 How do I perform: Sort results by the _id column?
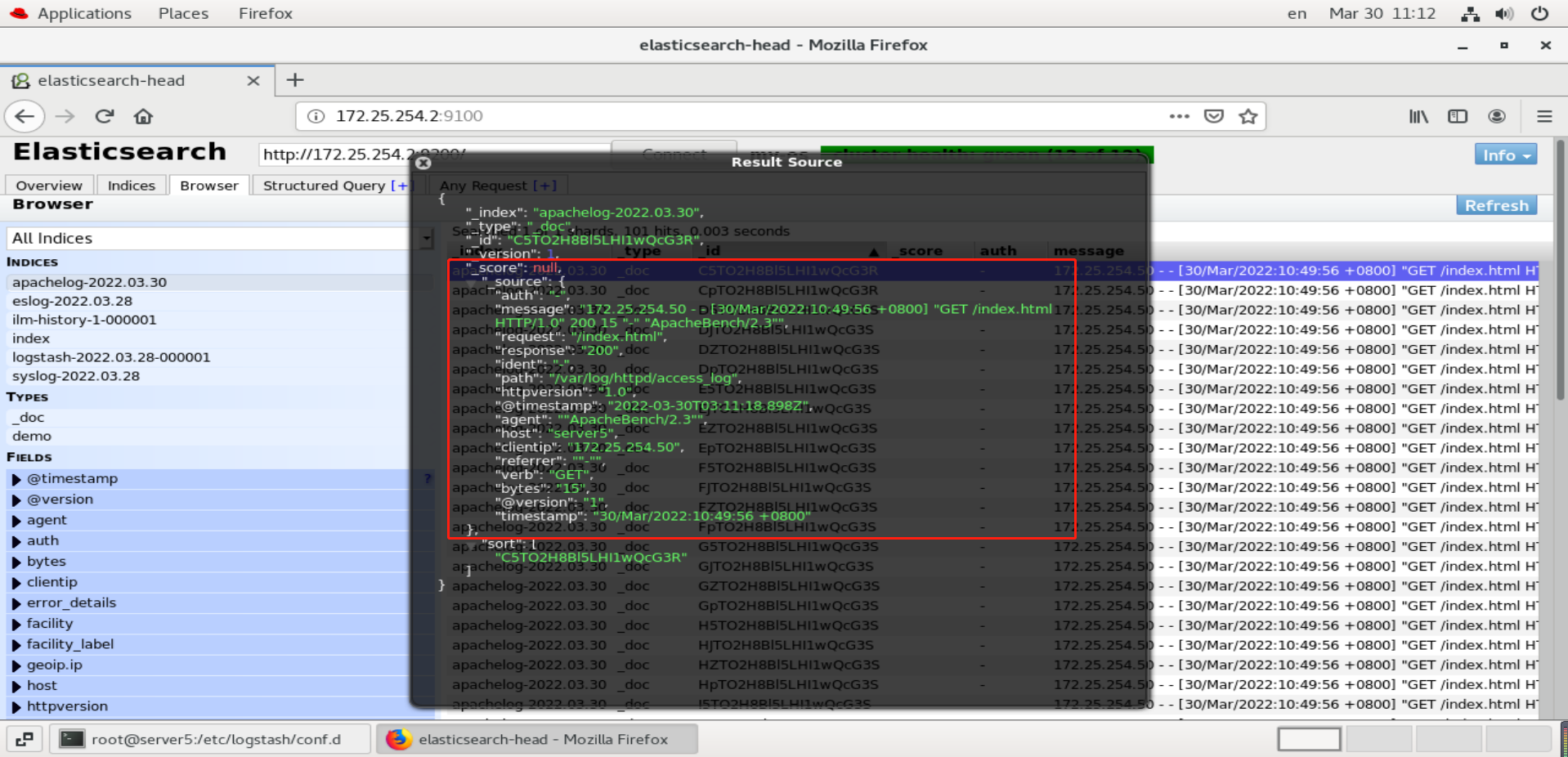(790, 251)
